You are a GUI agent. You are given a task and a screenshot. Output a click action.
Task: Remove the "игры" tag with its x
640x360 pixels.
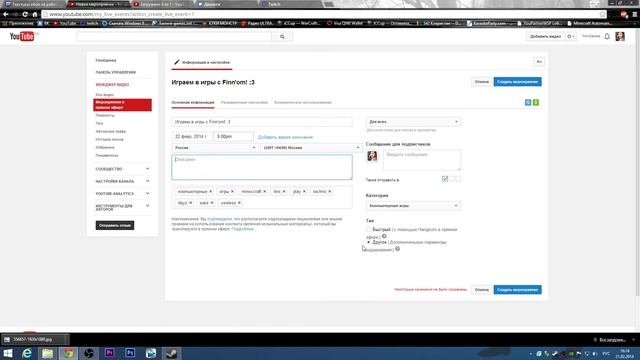[x=232, y=191]
